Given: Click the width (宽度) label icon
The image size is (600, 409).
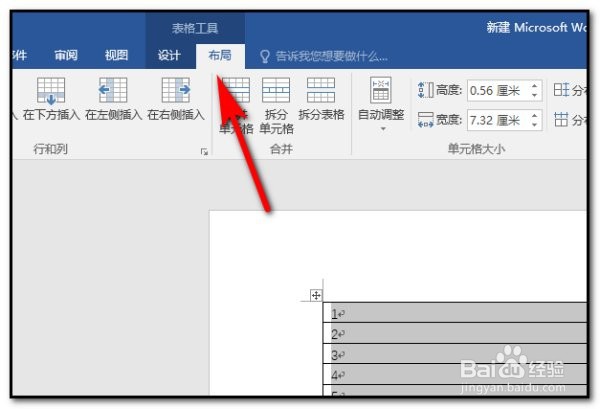Looking at the screenshot, I should pyautogui.click(x=426, y=119).
